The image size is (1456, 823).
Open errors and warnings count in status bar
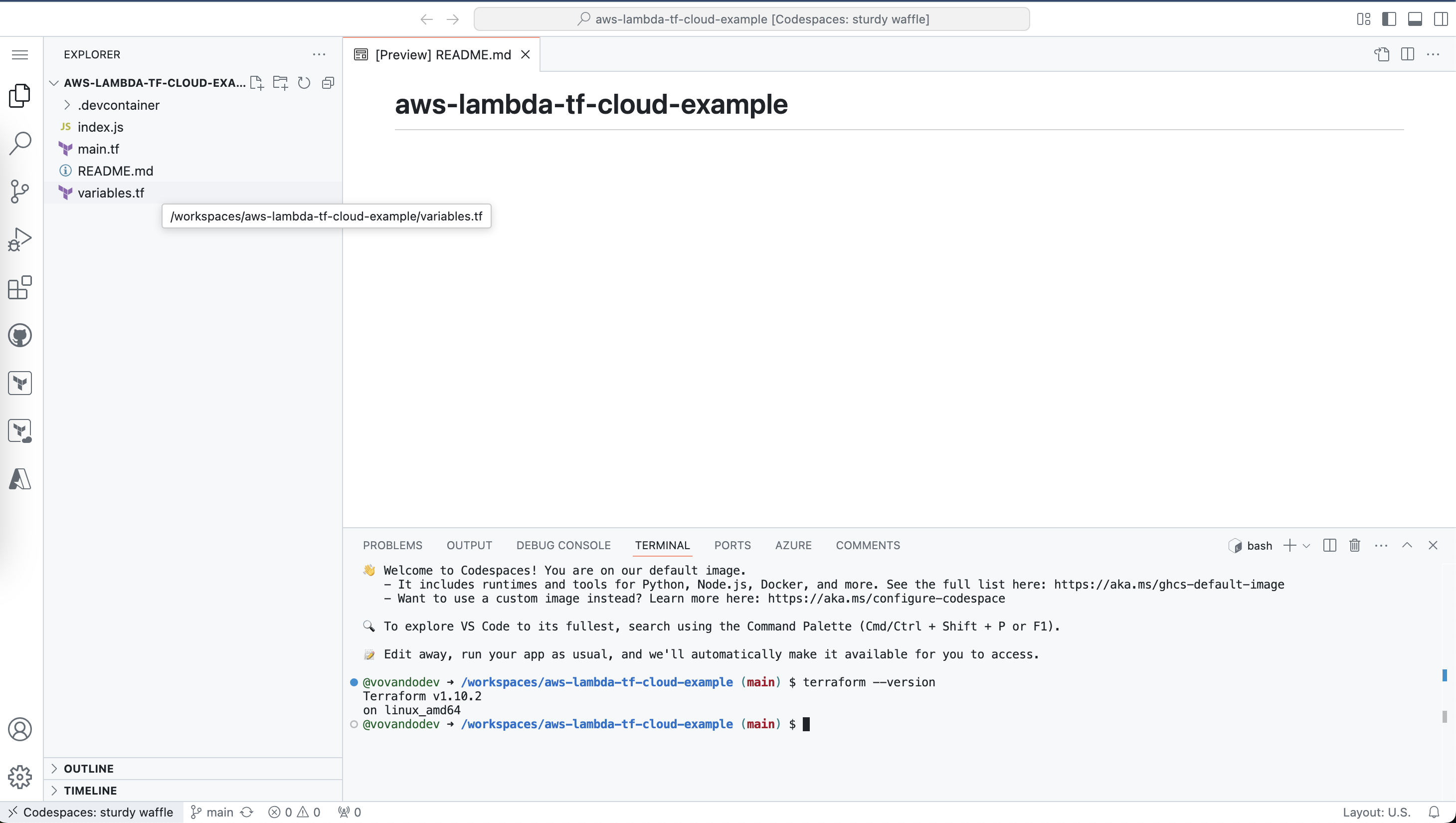point(295,812)
